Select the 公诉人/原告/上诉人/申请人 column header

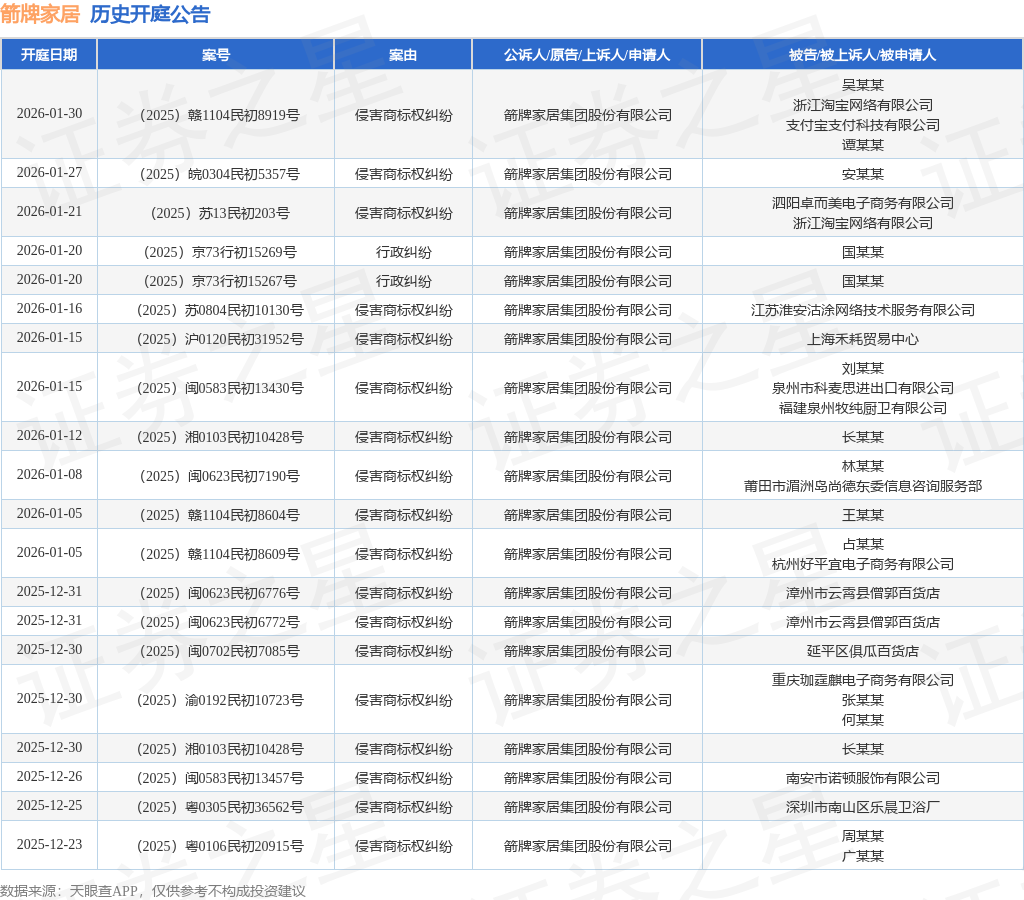(x=587, y=55)
